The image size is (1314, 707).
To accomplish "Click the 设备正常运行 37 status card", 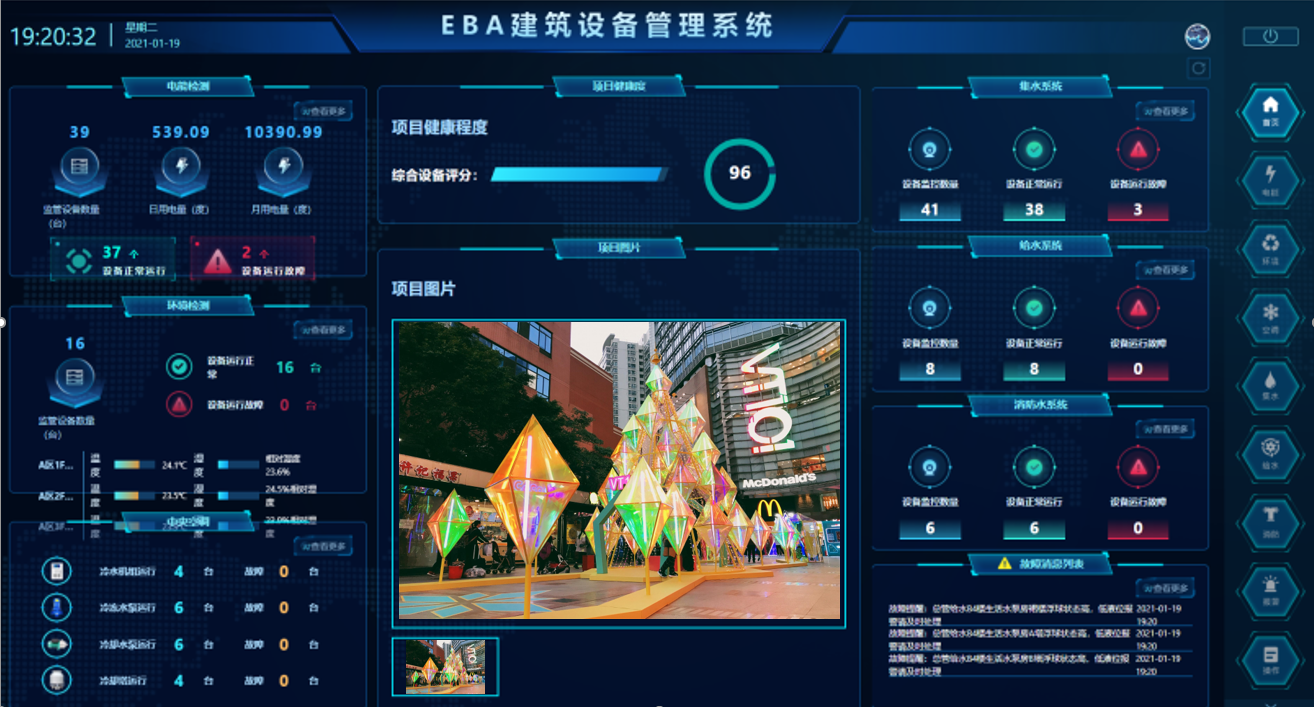I will [x=113, y=259].
